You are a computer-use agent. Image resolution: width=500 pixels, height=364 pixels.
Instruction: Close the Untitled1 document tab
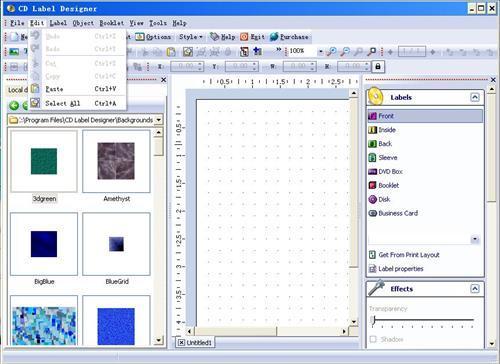(x=181, y=342)
